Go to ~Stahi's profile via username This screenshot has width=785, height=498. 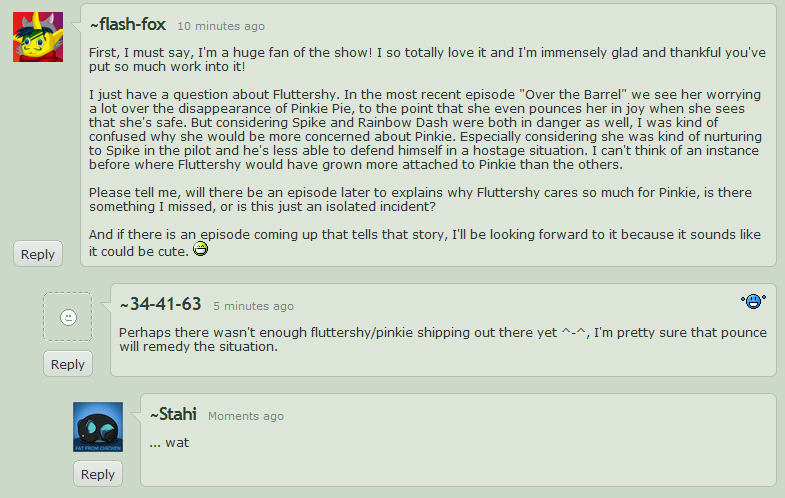pyautogui.click(x=172, y=414)
